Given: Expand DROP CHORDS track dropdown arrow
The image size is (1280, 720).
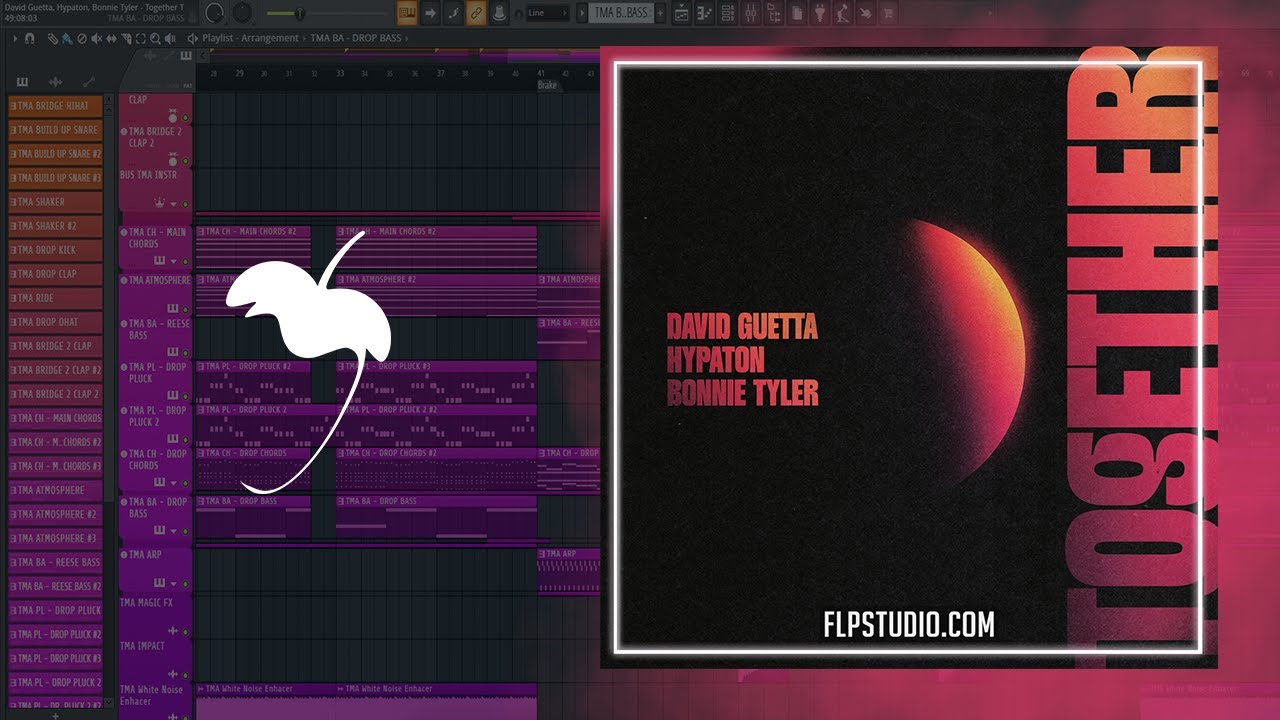Looking at the screenshot, I should tap(173, 482).
